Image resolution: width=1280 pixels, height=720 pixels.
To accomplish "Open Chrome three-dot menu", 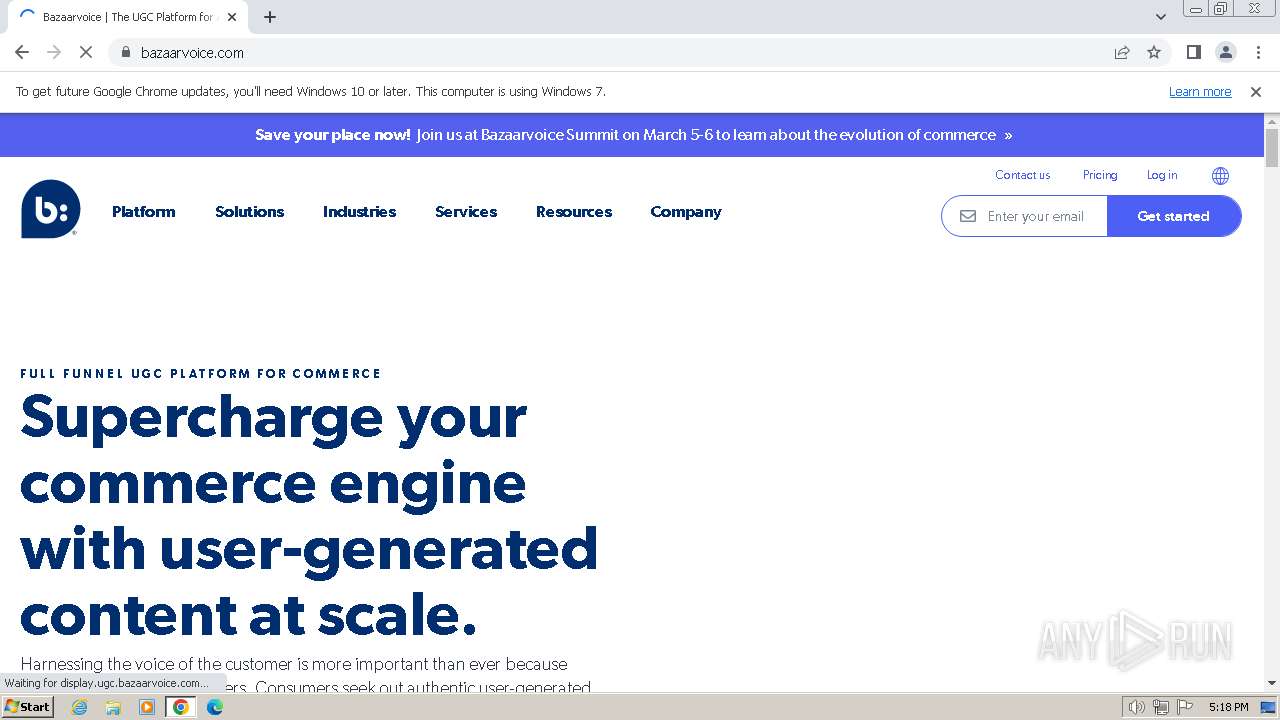I will tap(1258, 53).
